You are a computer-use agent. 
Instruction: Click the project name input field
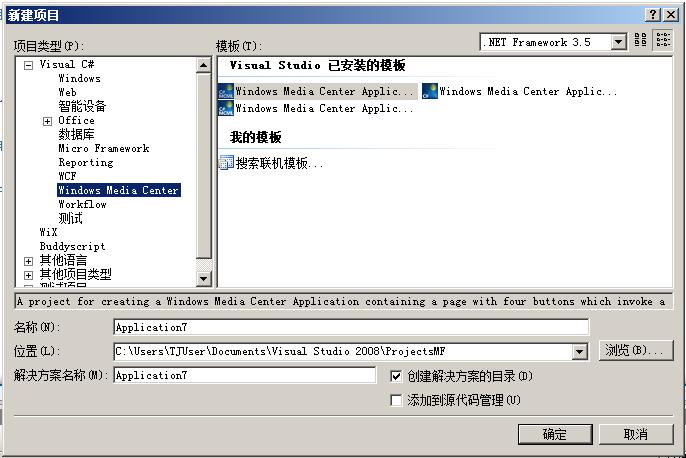tap(351, 327)
